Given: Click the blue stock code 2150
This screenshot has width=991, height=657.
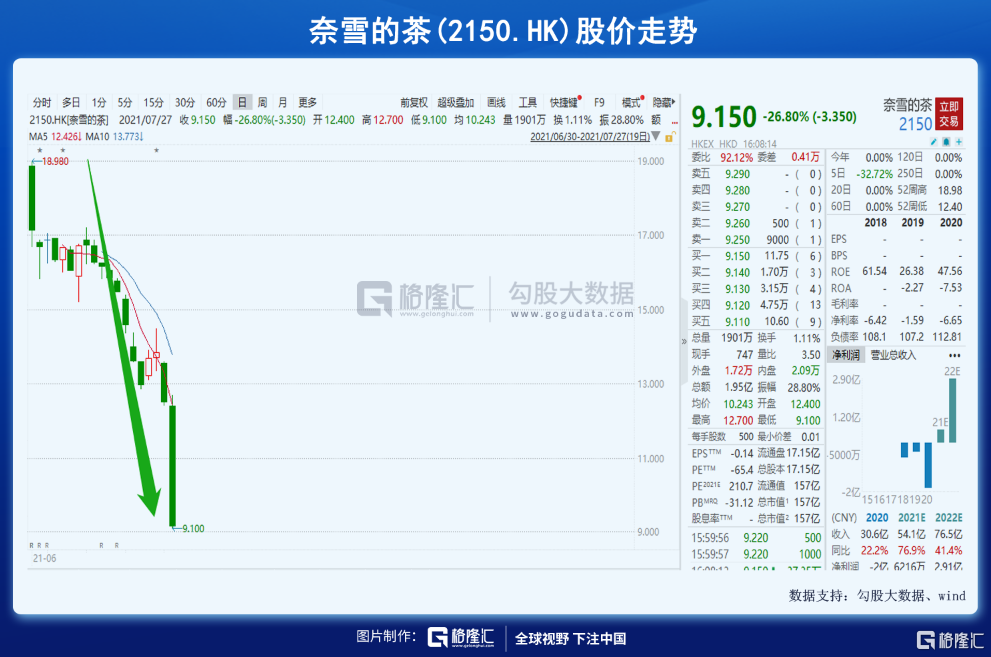Looking at the screenshot, I should 915,124.
